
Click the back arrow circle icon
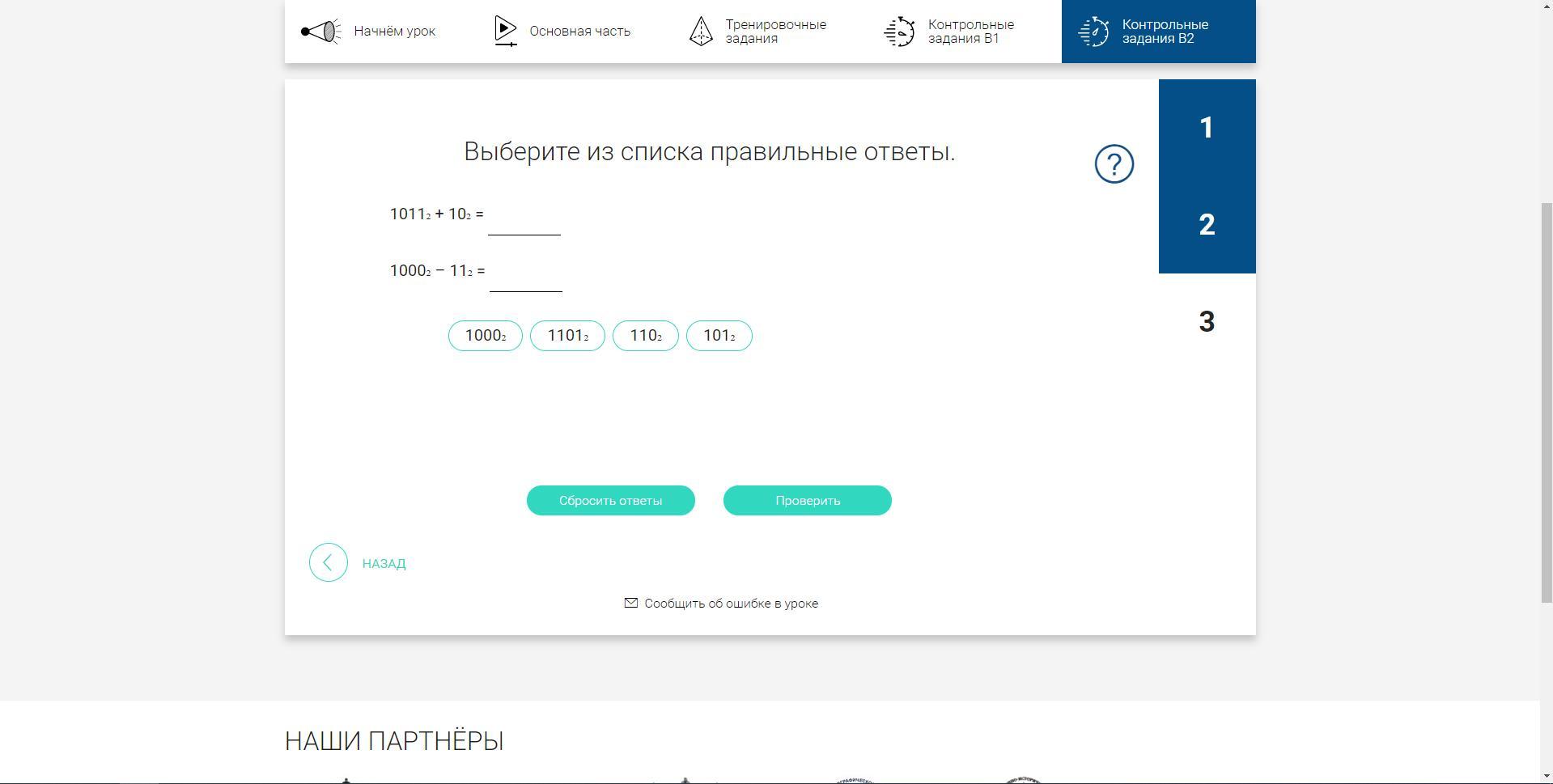point(329,562)
